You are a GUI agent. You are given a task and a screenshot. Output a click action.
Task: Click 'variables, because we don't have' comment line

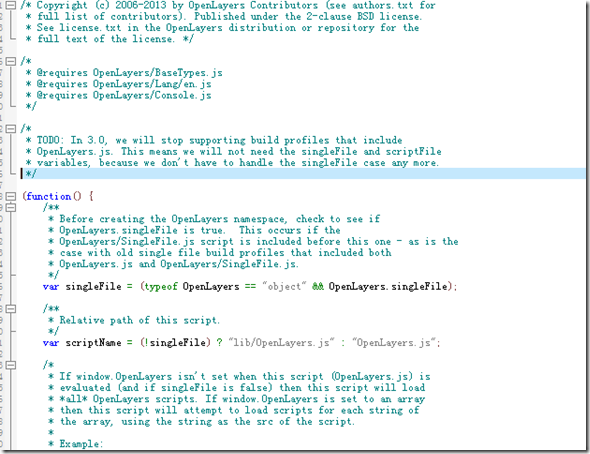(x=232, y=163)
